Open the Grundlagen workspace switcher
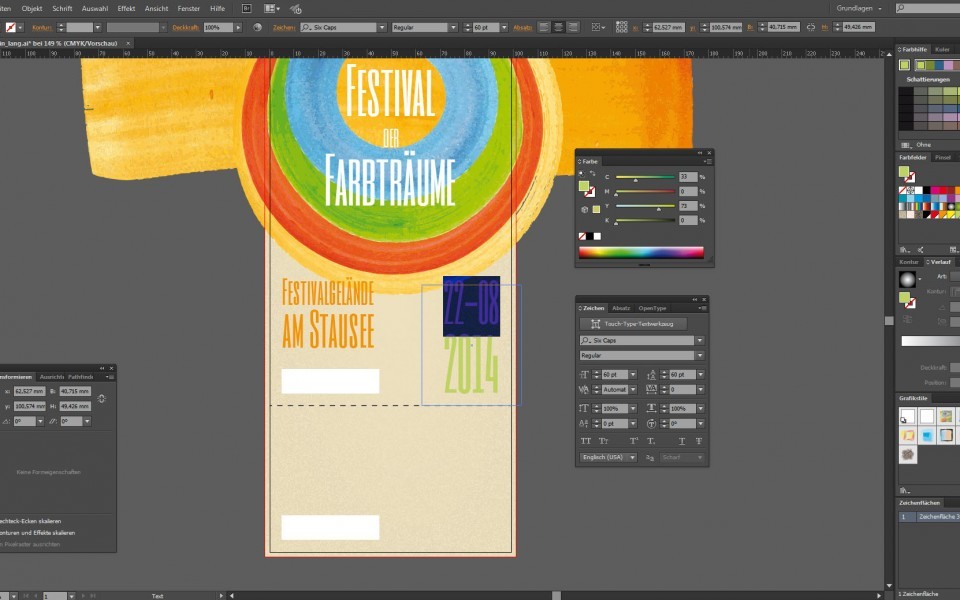The image size is (960, 600). [x=859, y=9]
